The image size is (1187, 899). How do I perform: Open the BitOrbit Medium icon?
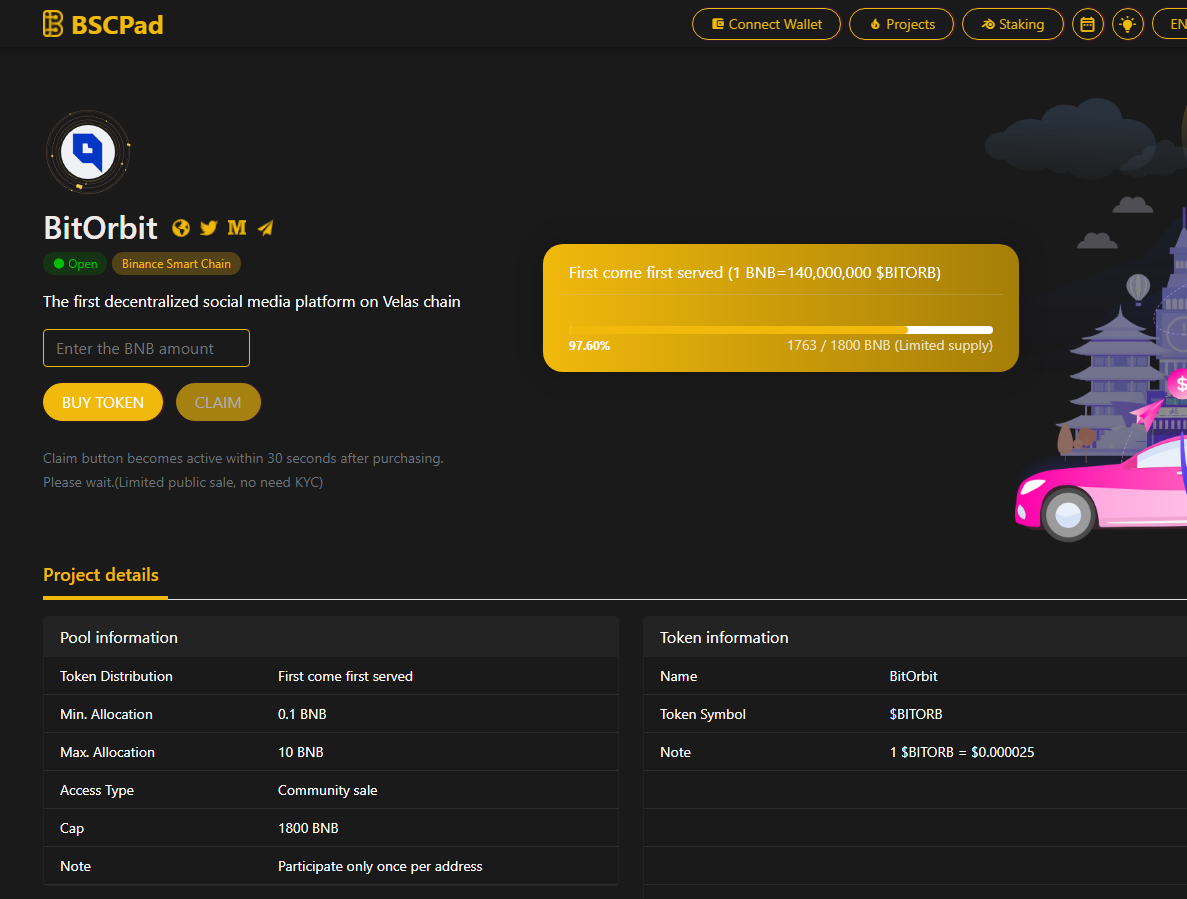pyautogui.click(x=237, y=228)
